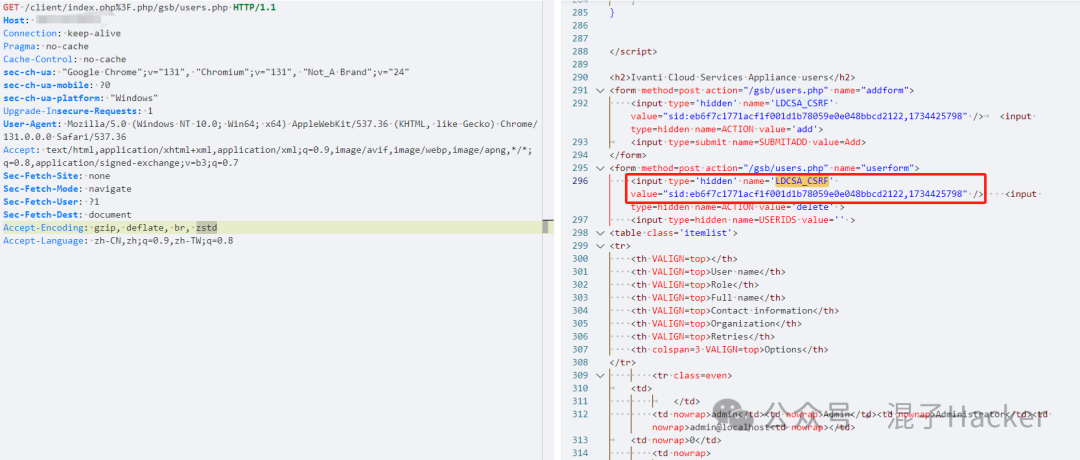Click the Full name table header line
1080x460 pixels.
pyautogui.click(x=709, y=297)
